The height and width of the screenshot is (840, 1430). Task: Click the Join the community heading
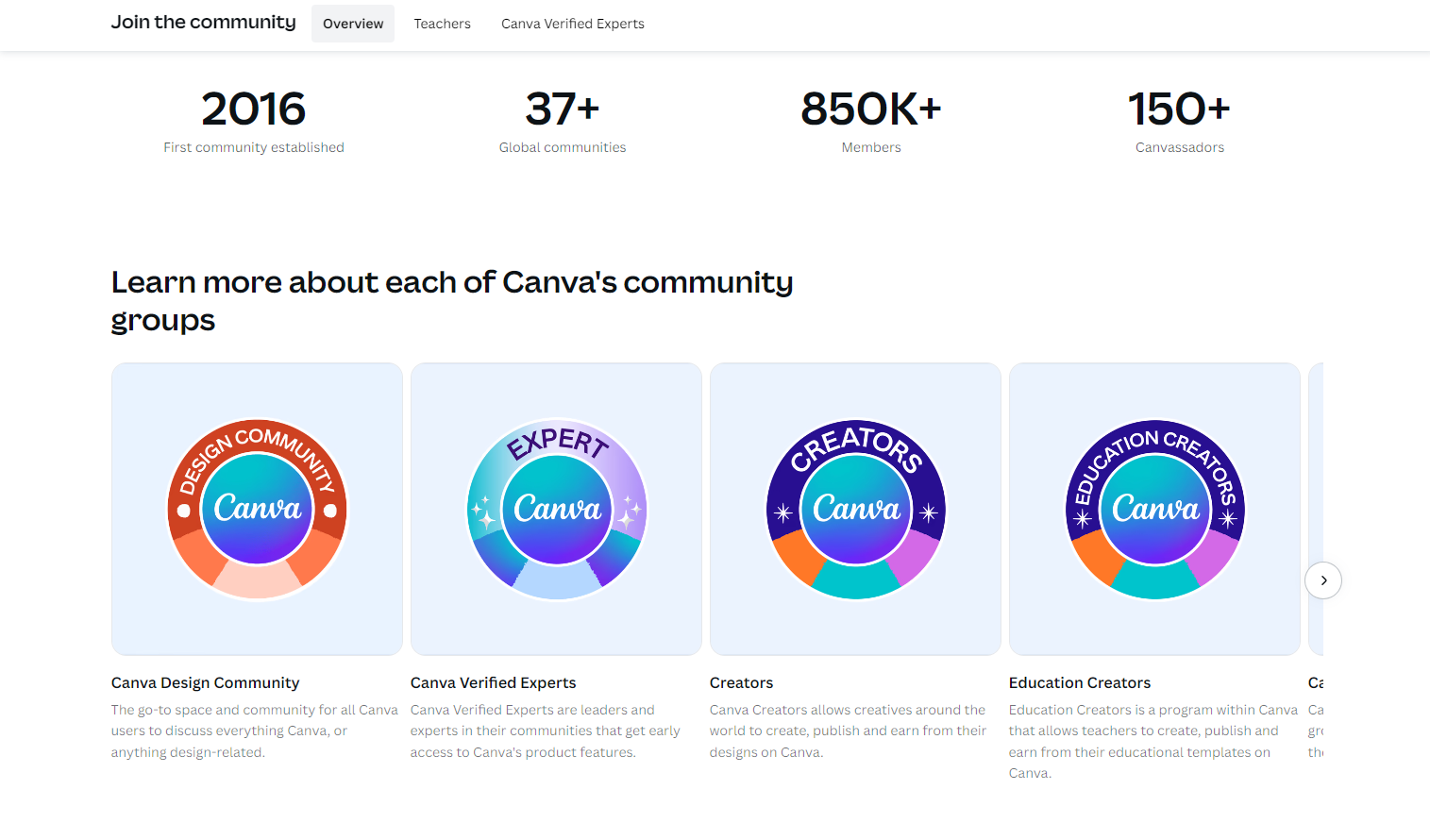click(204, 22)
